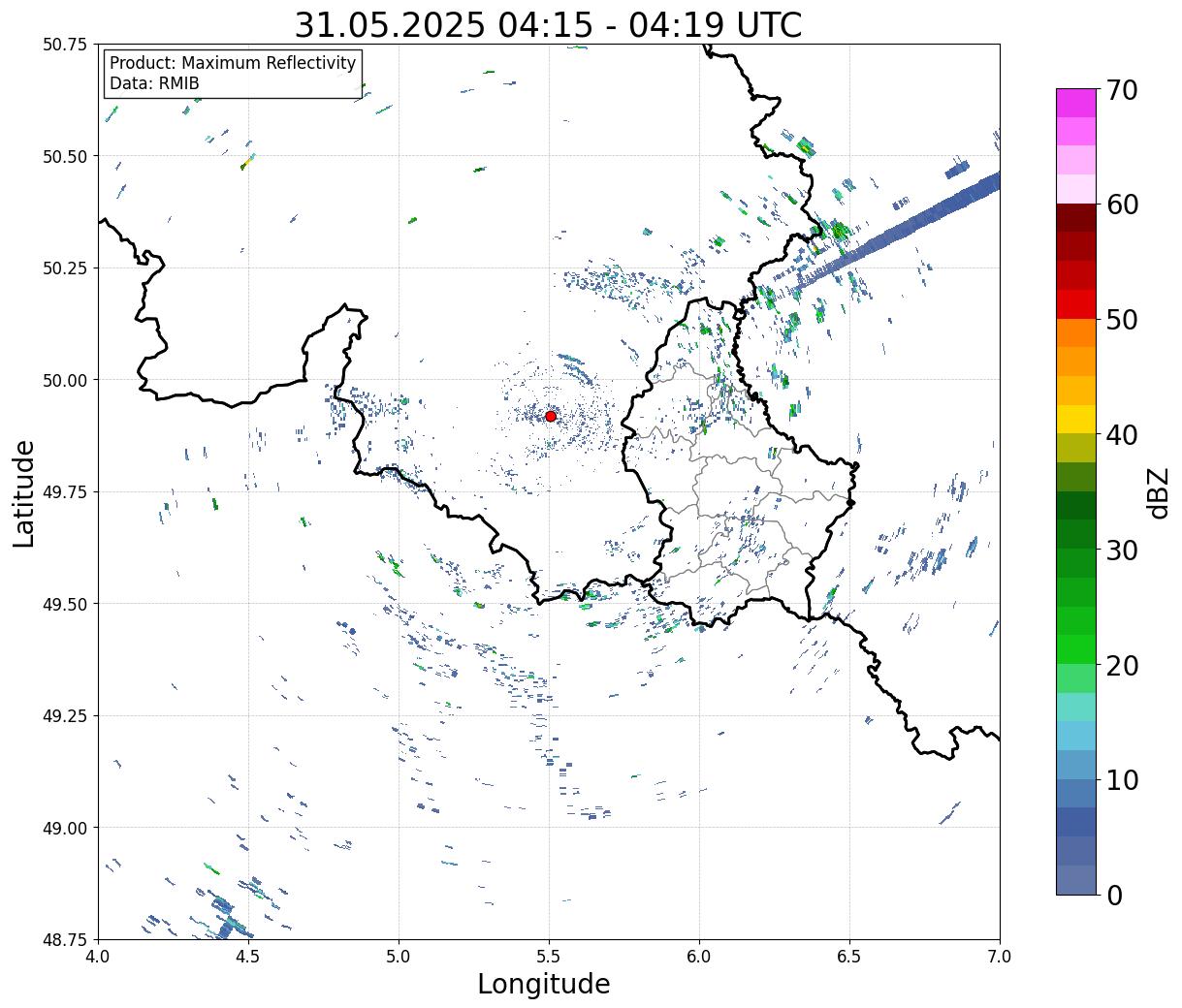Click the latitude tick label 50.25
The image size is (1182, 1008).
pos(65,268)
